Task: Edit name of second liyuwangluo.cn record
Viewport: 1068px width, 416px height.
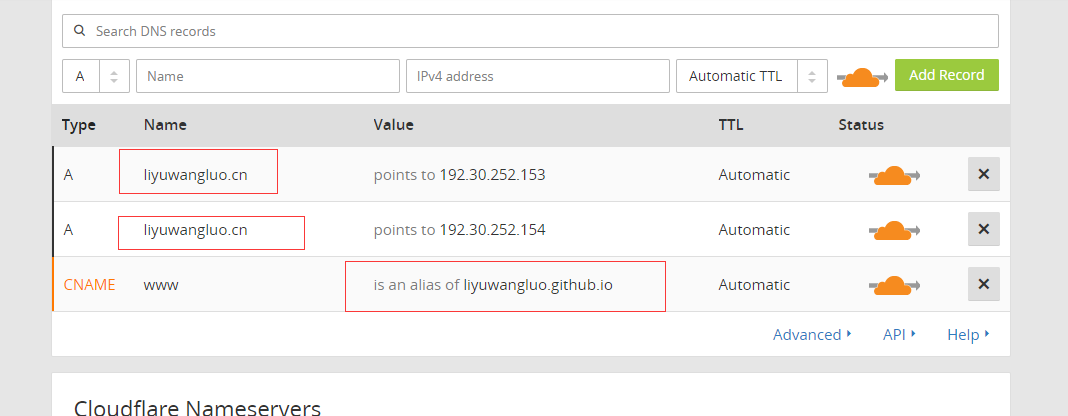Action: coord(195,230)
